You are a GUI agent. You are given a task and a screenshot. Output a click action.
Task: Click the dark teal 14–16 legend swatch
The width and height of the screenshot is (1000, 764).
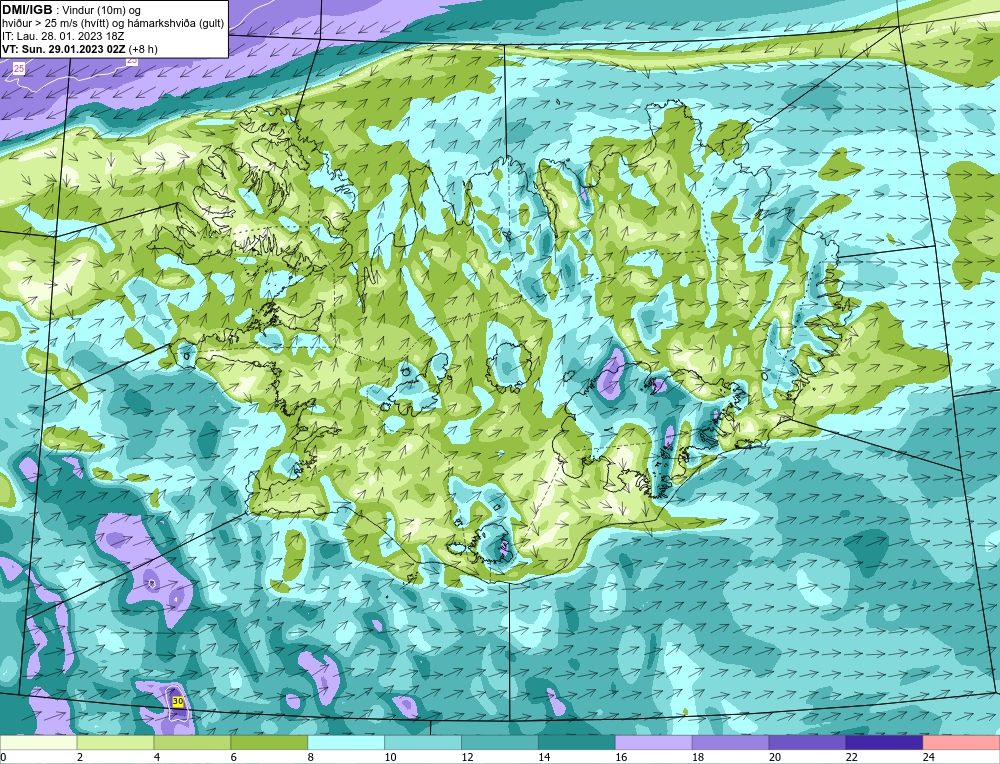(577, 743)
